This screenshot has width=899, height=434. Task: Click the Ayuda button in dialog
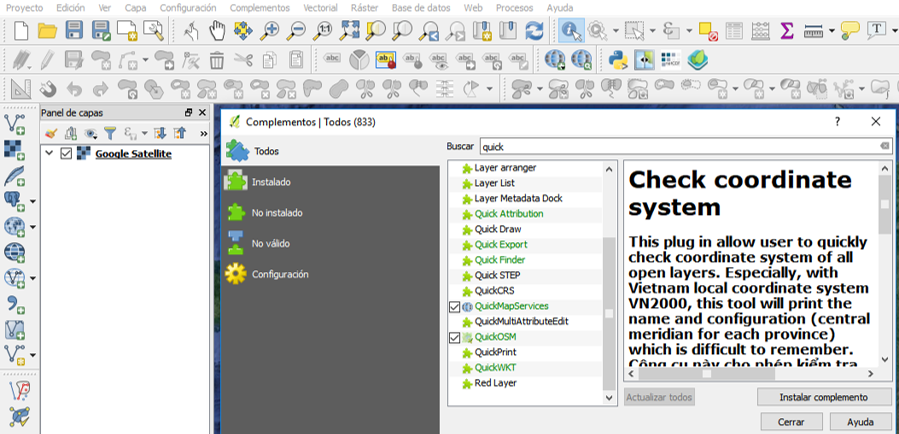[x=860, y=422]
